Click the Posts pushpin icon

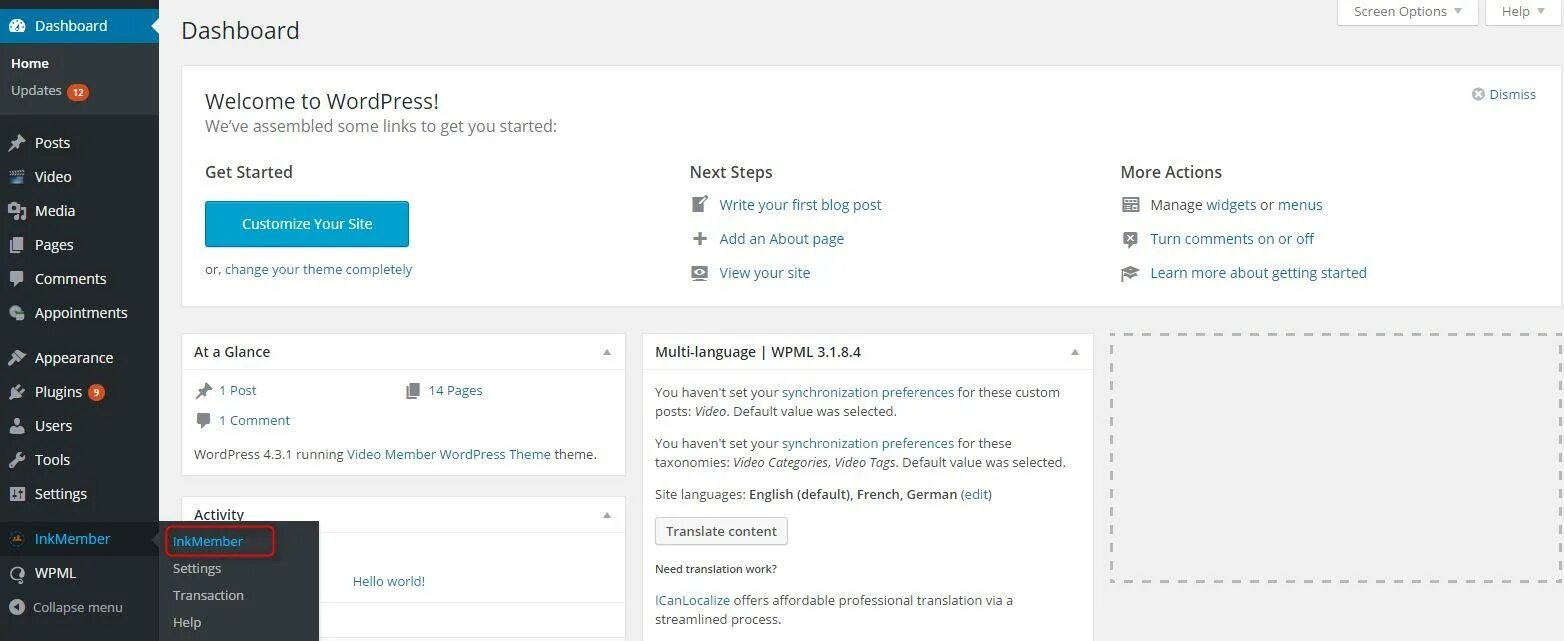pyautogui.click(x=17, y=143)
